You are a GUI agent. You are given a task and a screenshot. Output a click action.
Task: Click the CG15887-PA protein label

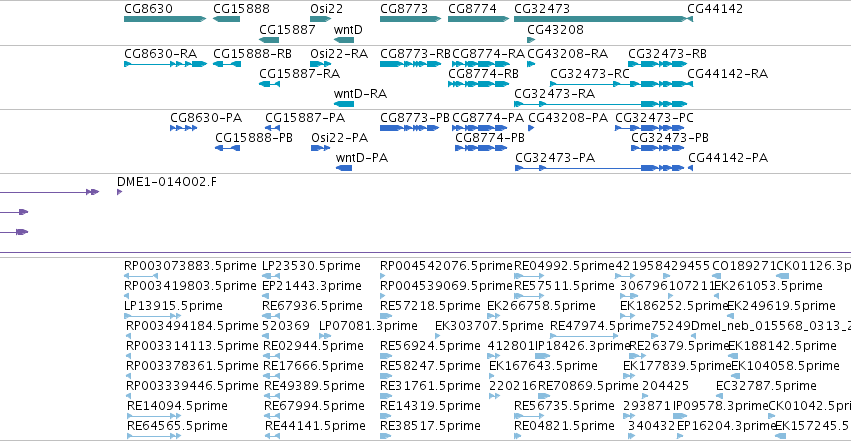[305, 118]
